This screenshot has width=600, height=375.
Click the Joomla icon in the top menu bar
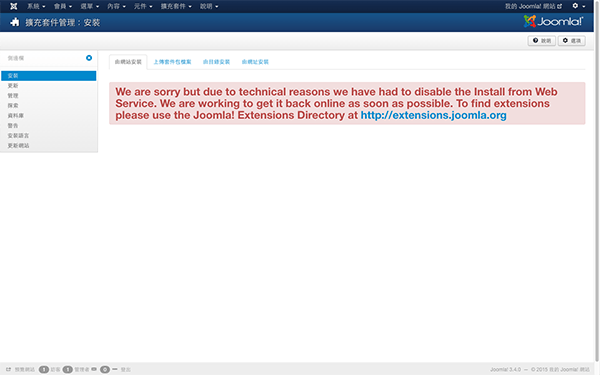click(x=14, y=6)
